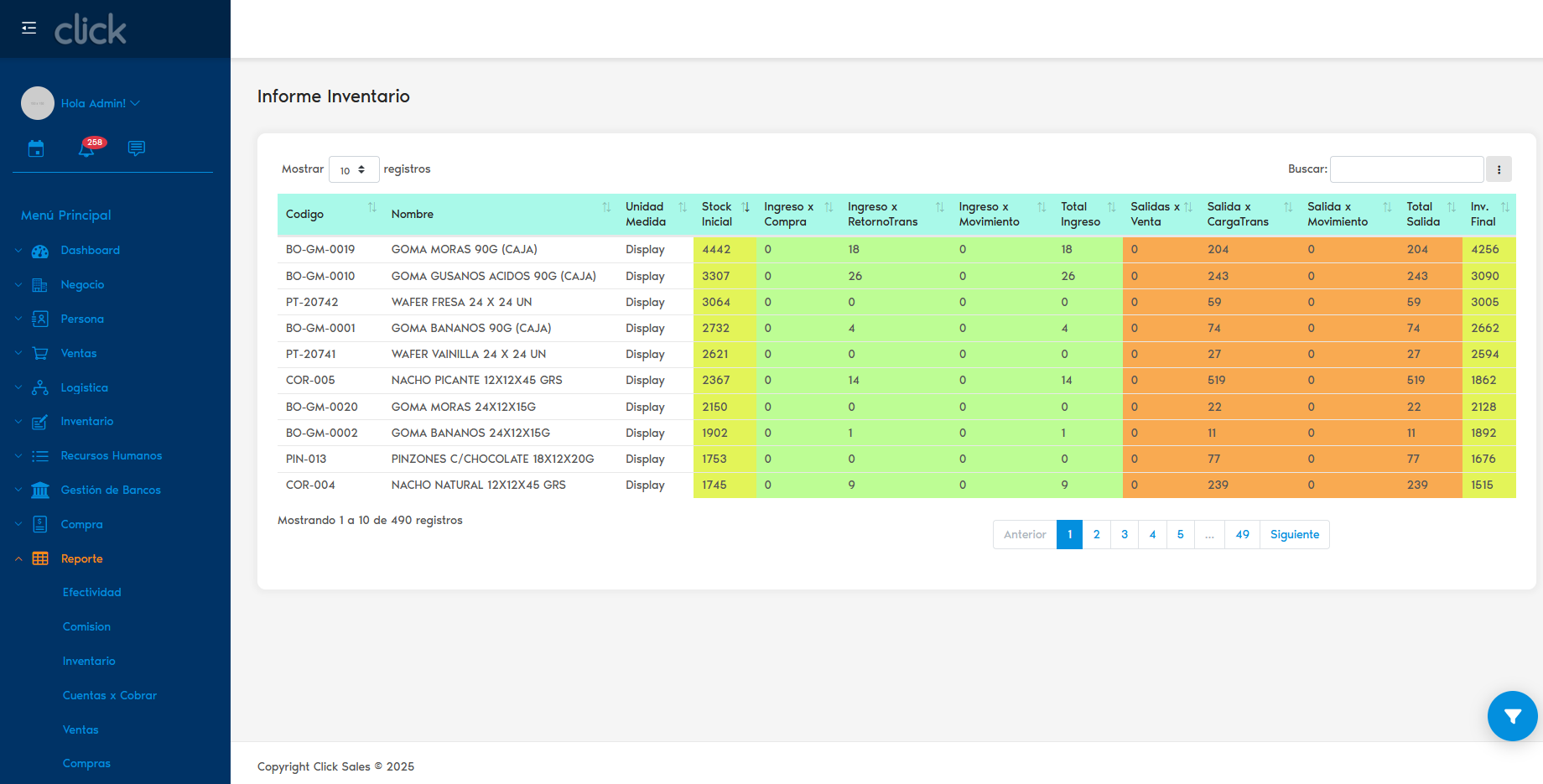Click the three-dot options button beside search

[1499, 169]
